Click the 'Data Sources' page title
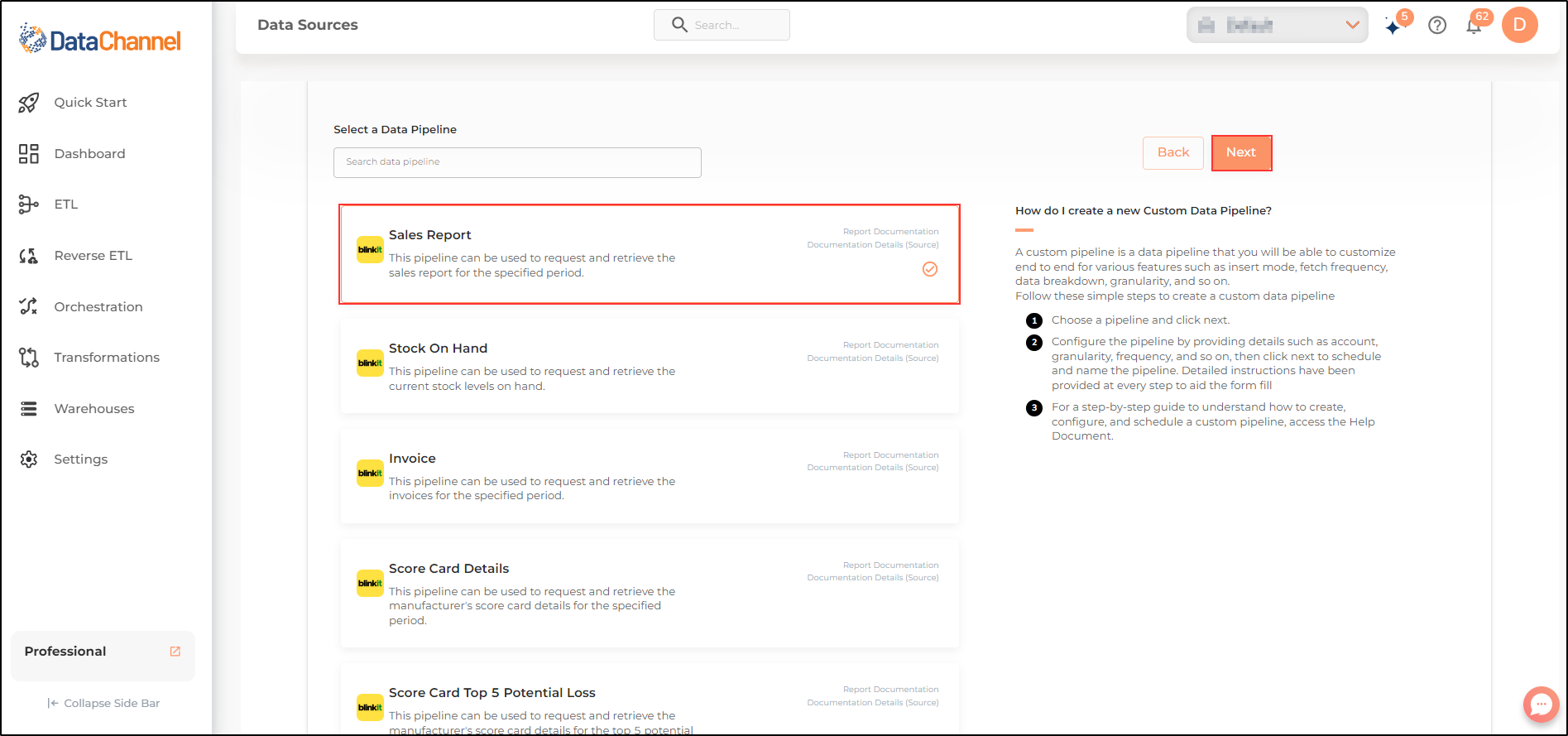Viewport: 1568px width, 736px height. [308, 25]
